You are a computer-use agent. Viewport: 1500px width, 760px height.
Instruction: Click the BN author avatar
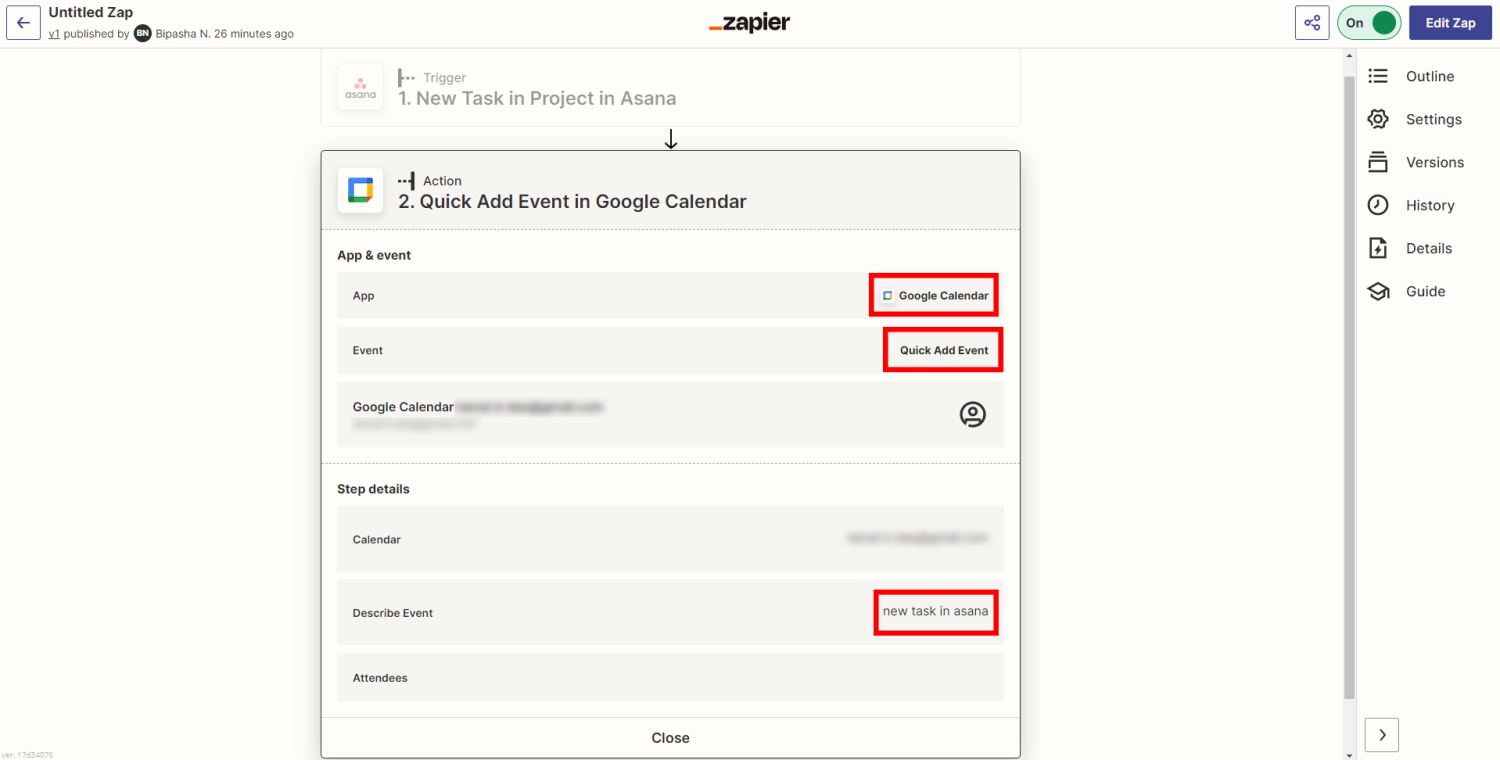pos(143,34)
